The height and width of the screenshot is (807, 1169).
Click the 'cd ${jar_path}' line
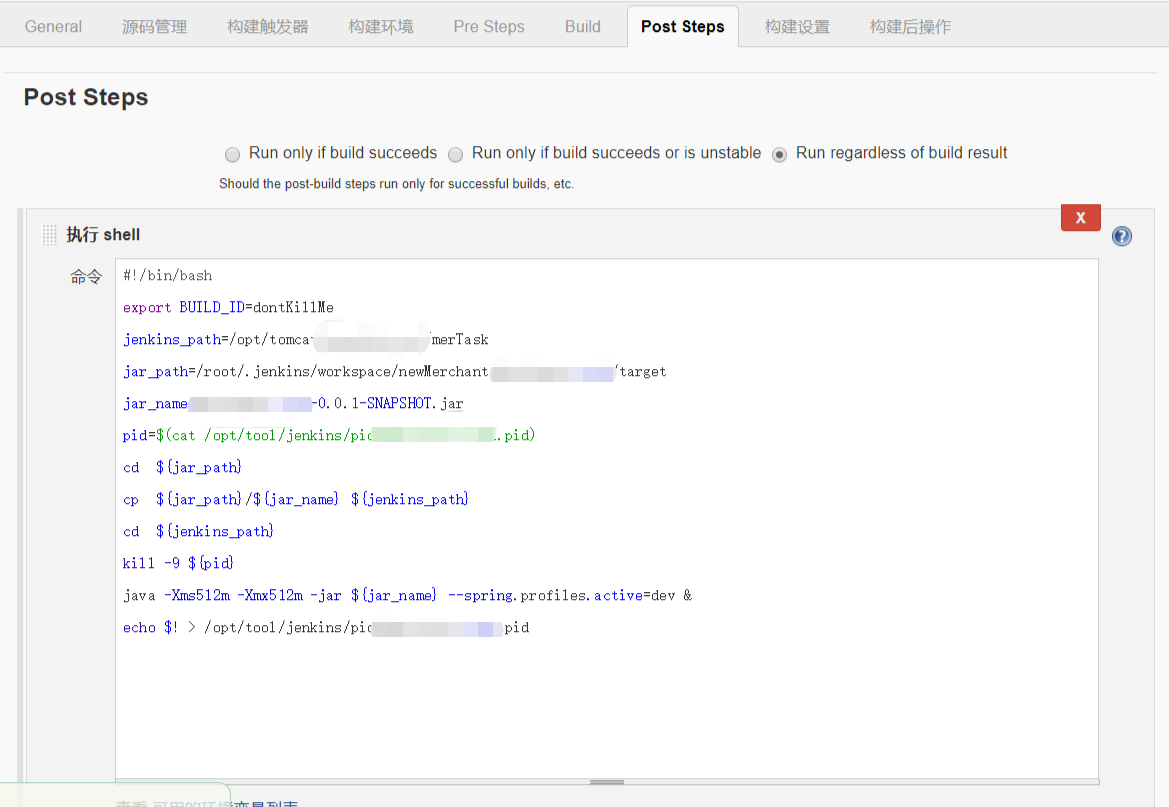click(x=182, y=467)
